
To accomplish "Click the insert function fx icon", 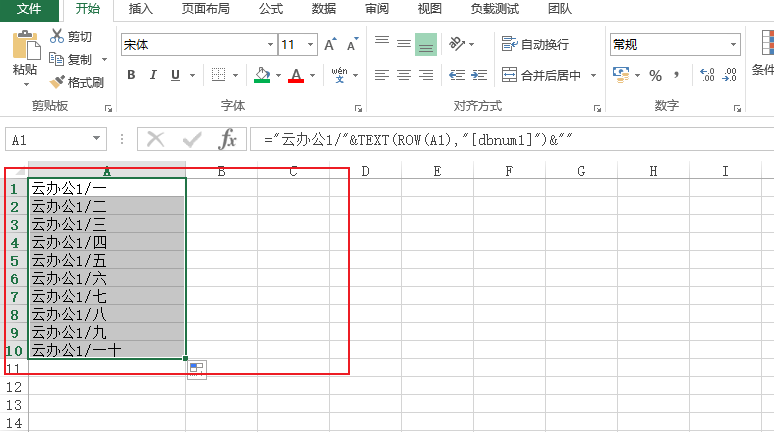I will click(228, 139).
